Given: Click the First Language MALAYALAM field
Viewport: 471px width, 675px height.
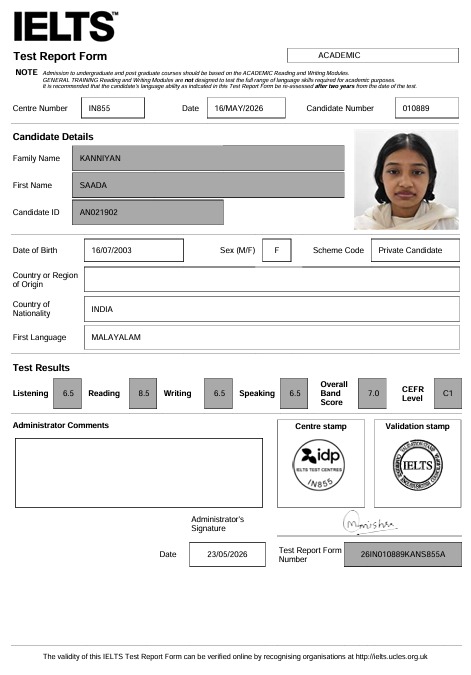Looking at the screenshot, I should pyautogui.click(x=272, y=338).
